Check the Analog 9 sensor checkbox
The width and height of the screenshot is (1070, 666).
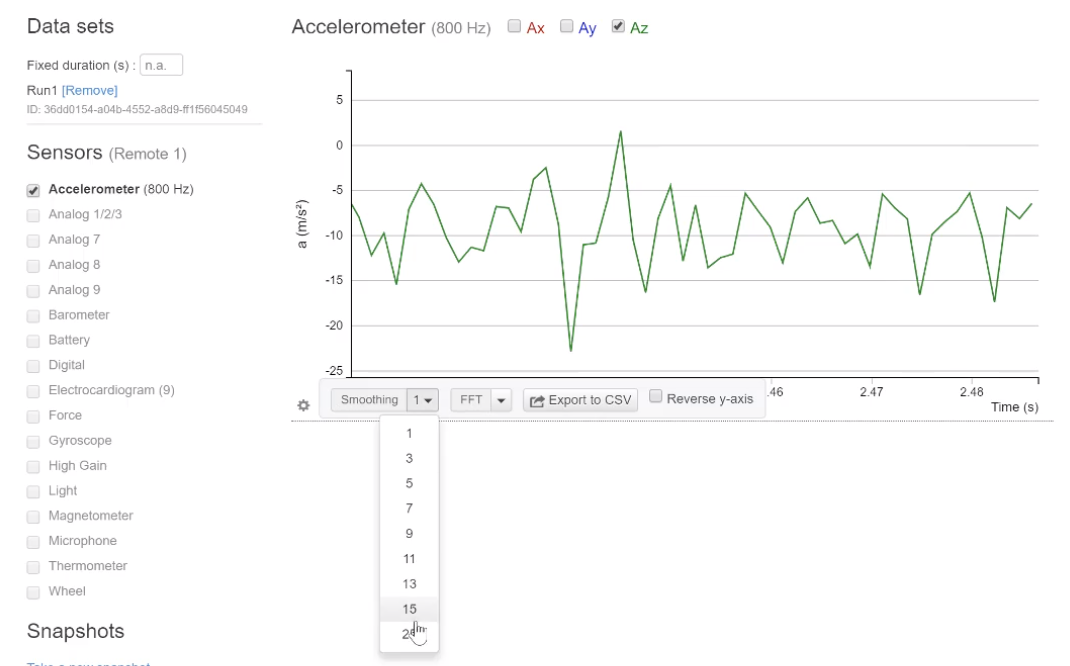pyautogui.click(x=33, y=291)
